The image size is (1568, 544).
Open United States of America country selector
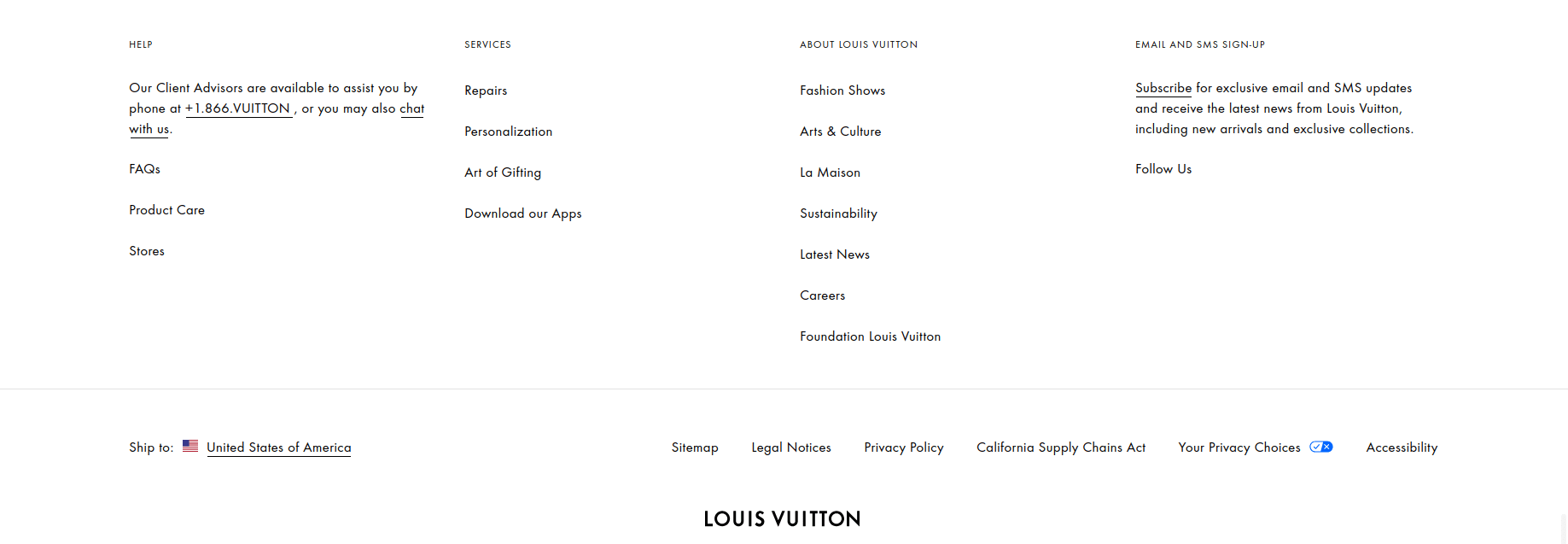(278, 447)
